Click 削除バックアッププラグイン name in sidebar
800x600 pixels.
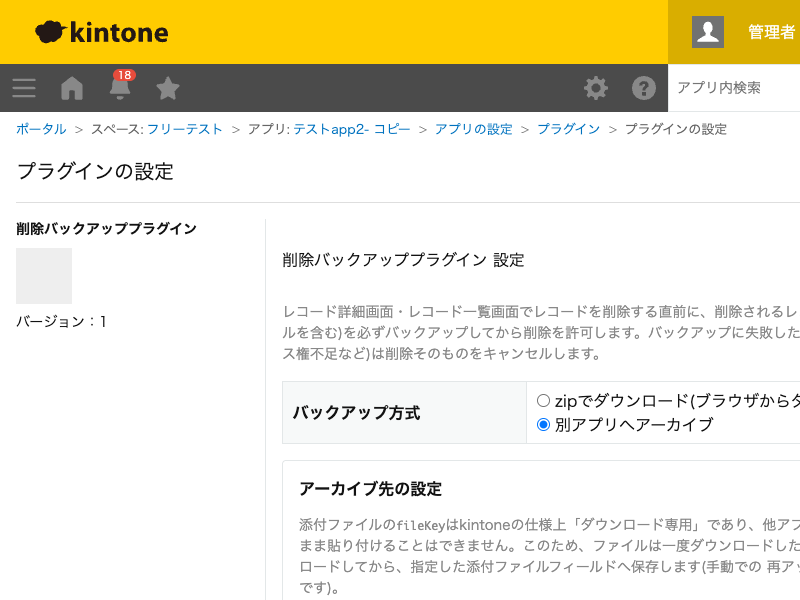[x=106, y=229]
